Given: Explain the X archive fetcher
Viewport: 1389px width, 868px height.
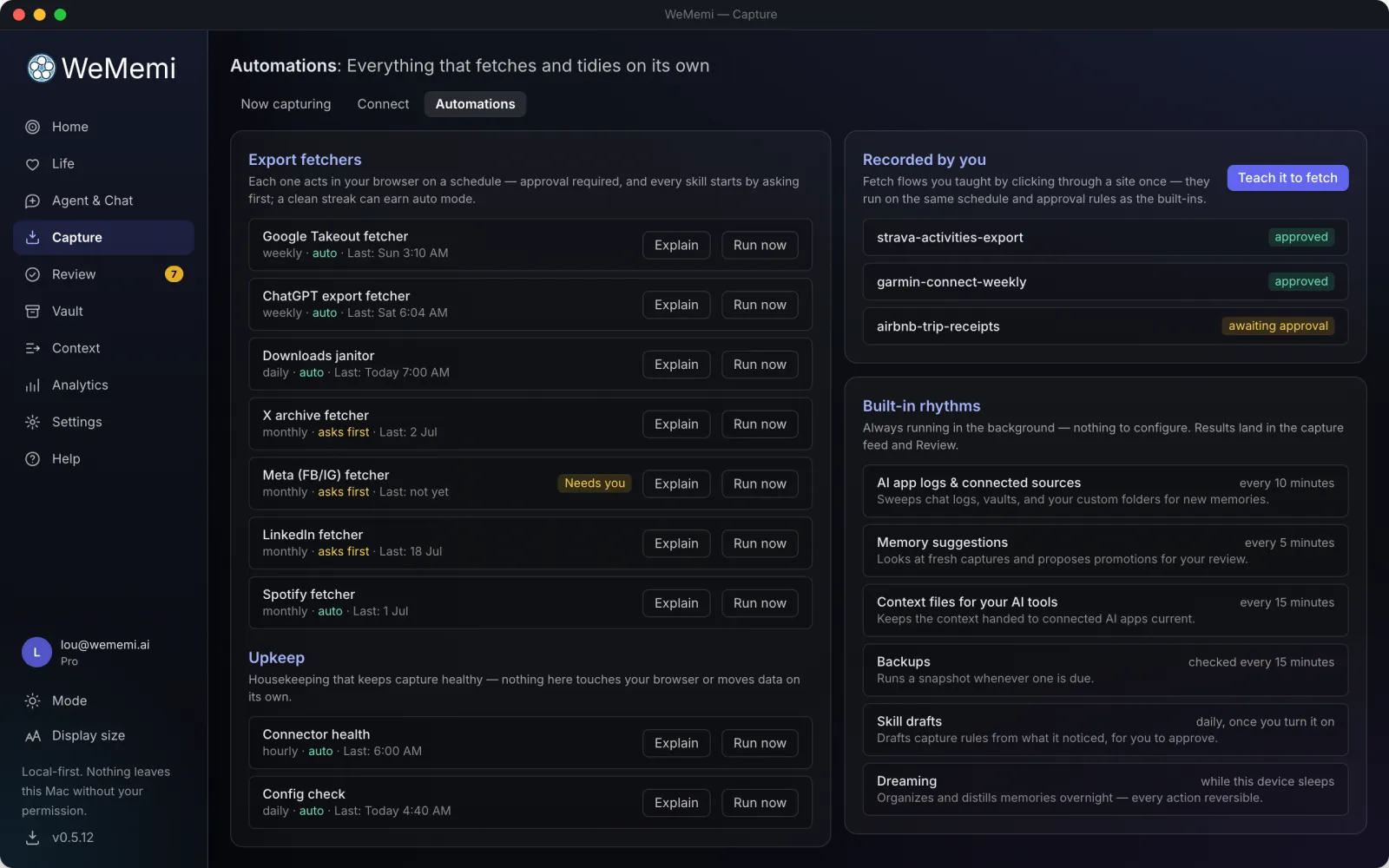Looking at the screenshot, I should [676, 424].
